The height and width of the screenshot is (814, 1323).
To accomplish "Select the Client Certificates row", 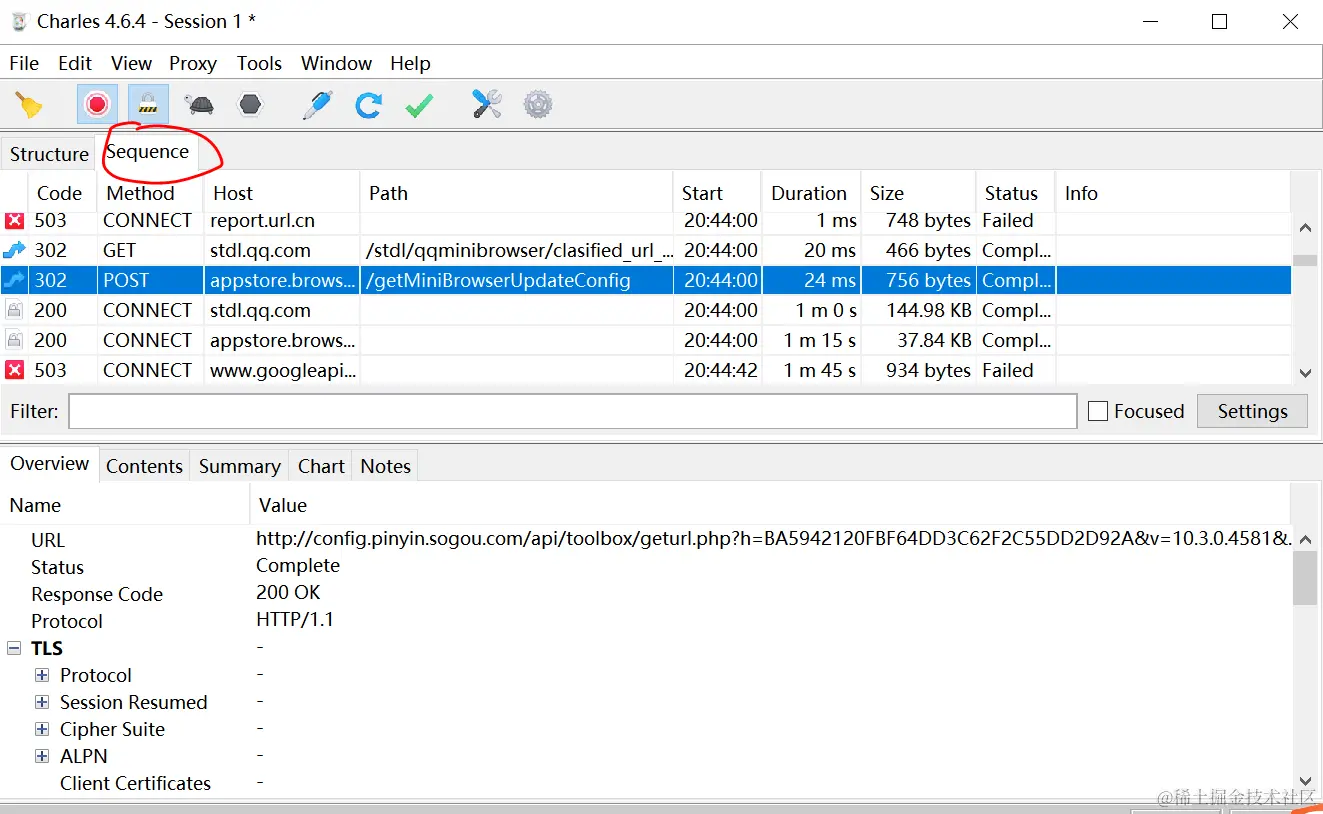I will (646, 783).
